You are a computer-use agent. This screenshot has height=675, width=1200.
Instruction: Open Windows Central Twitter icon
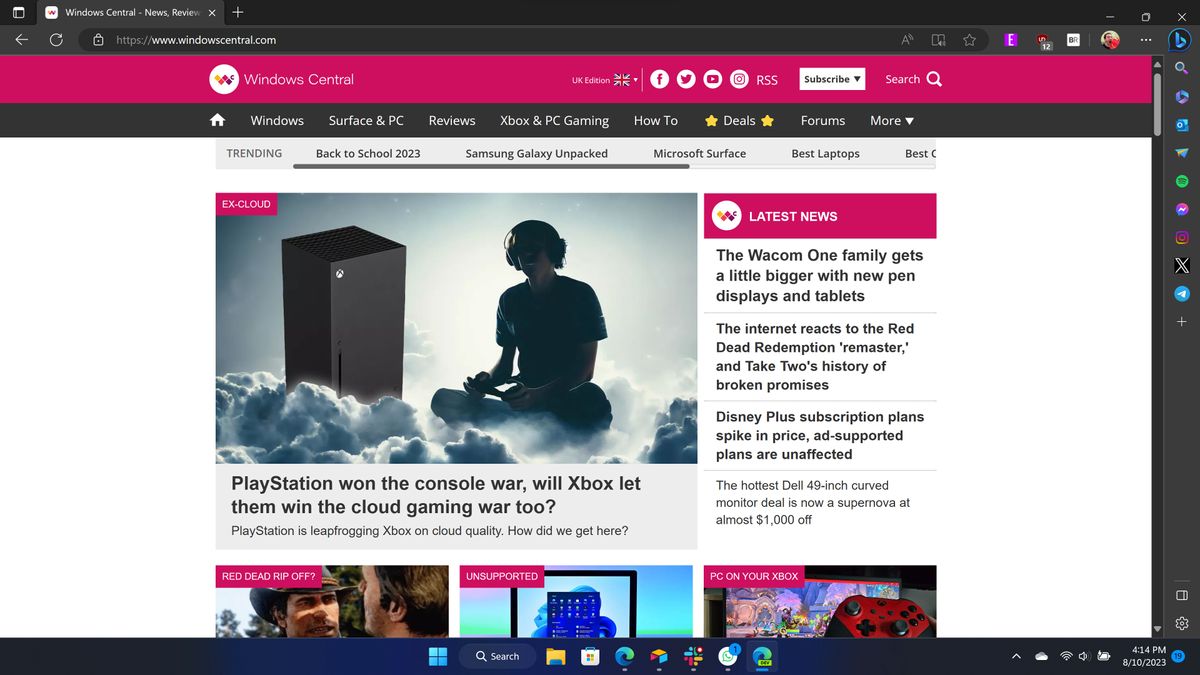[x=686, y=79]
